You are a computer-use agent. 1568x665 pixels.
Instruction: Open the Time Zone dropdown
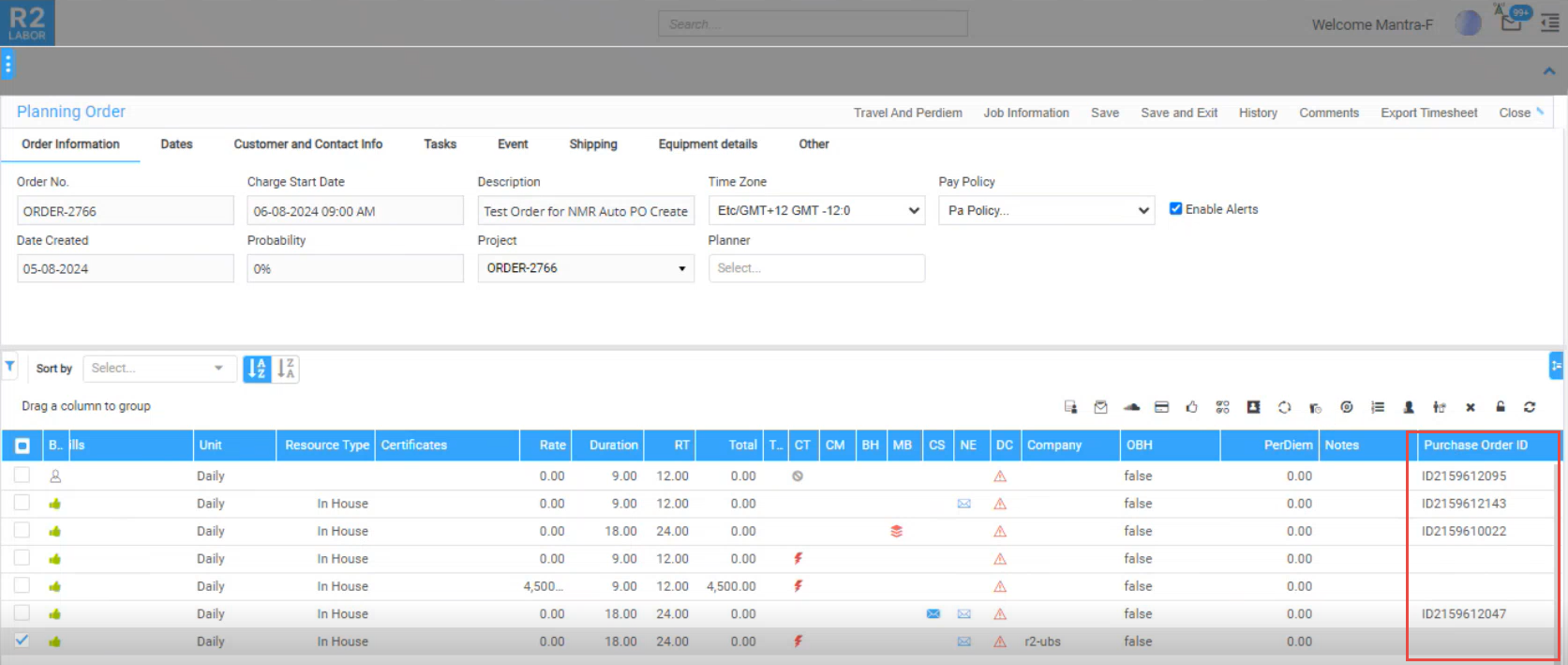coord(816,211)
